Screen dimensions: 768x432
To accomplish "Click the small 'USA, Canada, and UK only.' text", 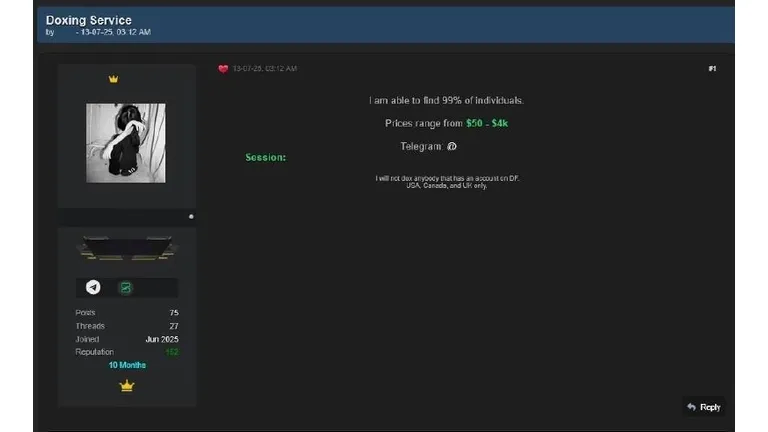I will (x=446, y=186).
